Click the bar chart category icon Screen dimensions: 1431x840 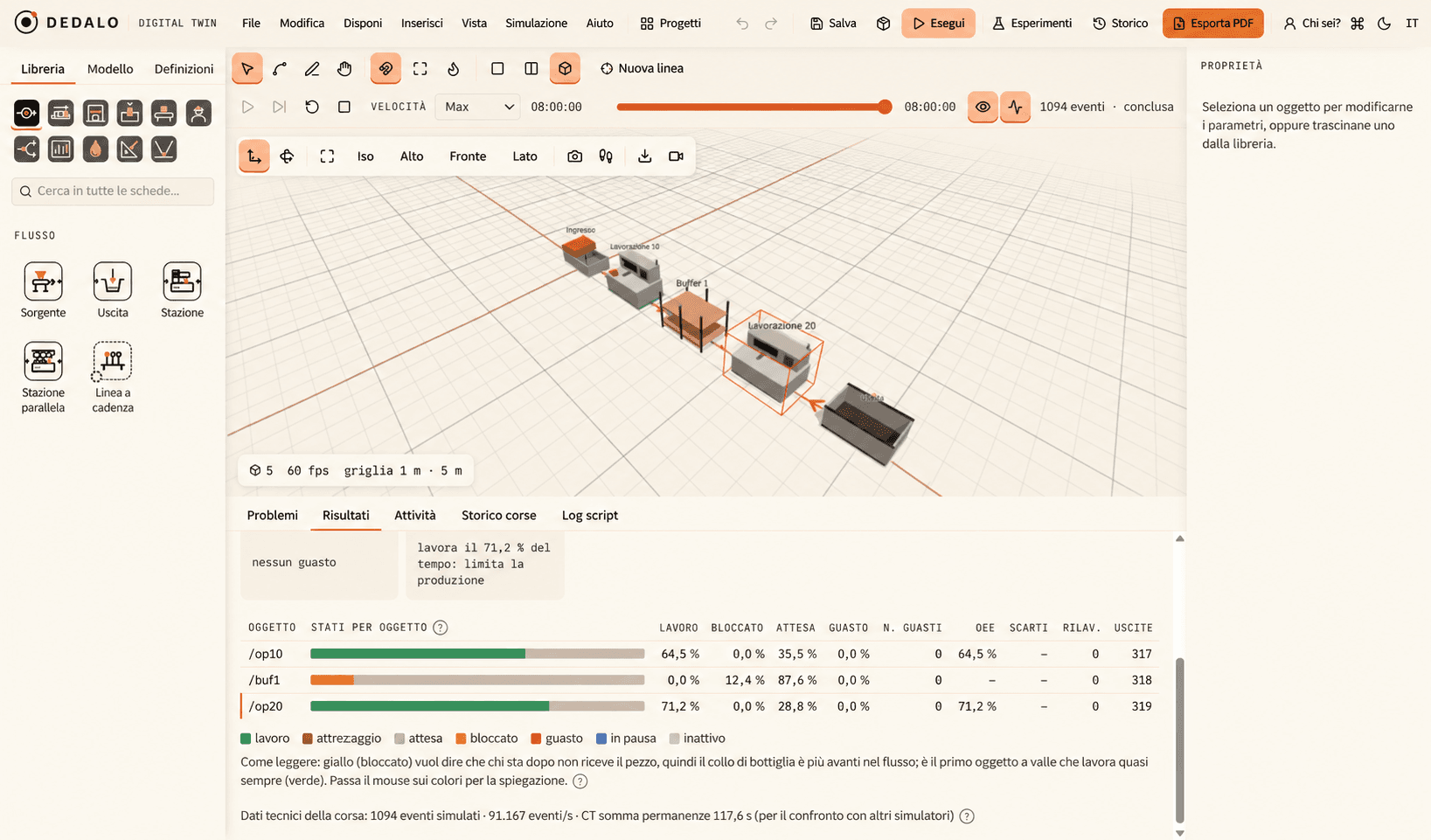tap(61, 149)
